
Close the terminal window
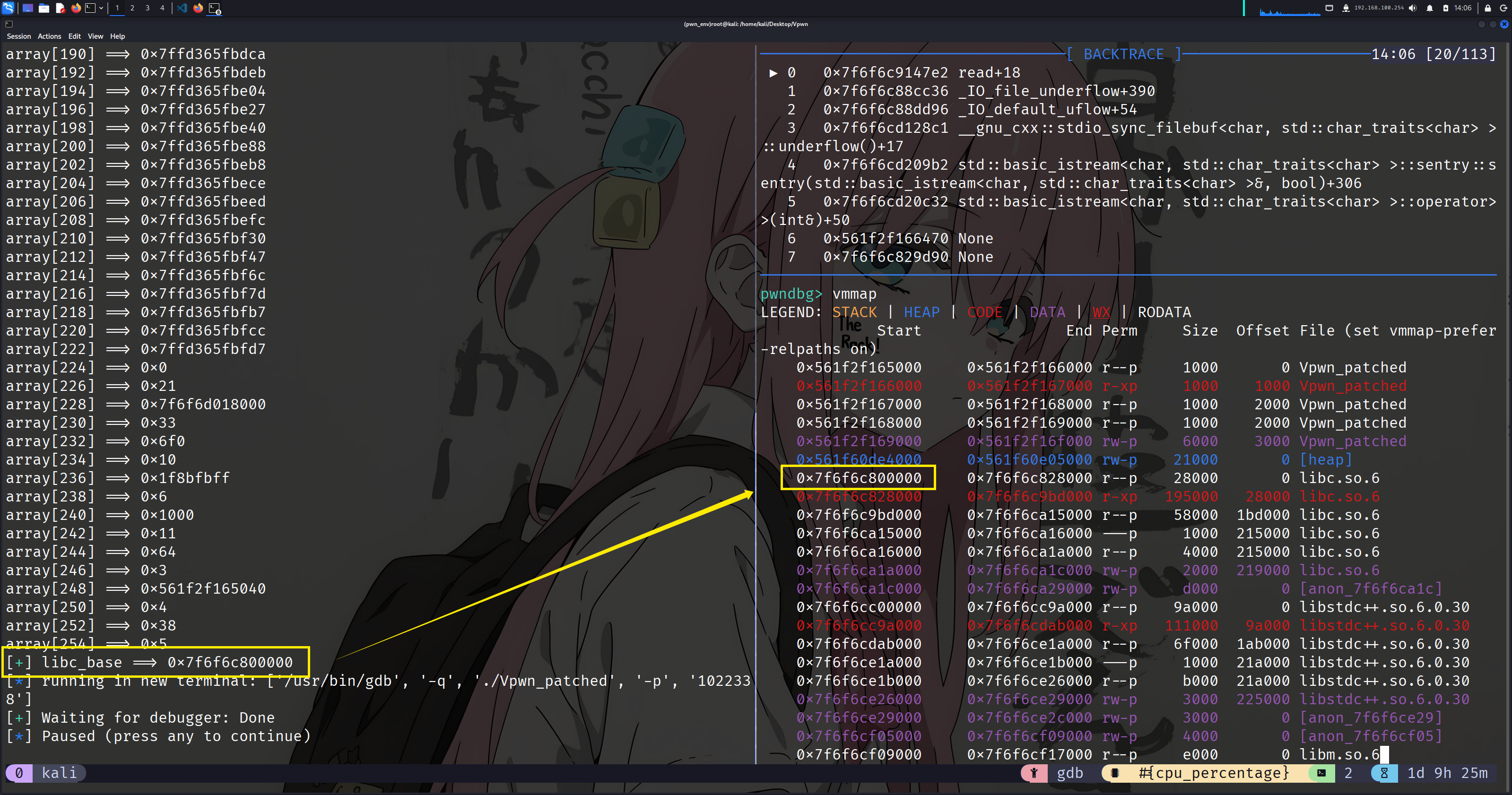[x=1504, y=24]
